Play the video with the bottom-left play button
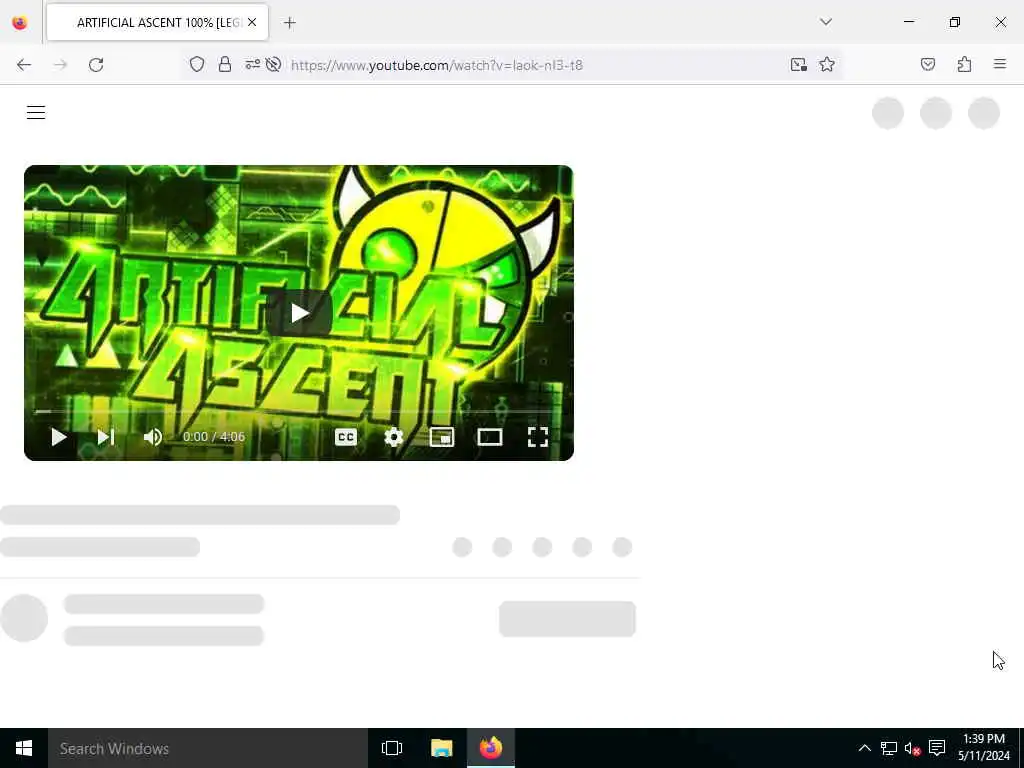The width and height of the screenshot is (1024, 768). [x=59, y=437]
